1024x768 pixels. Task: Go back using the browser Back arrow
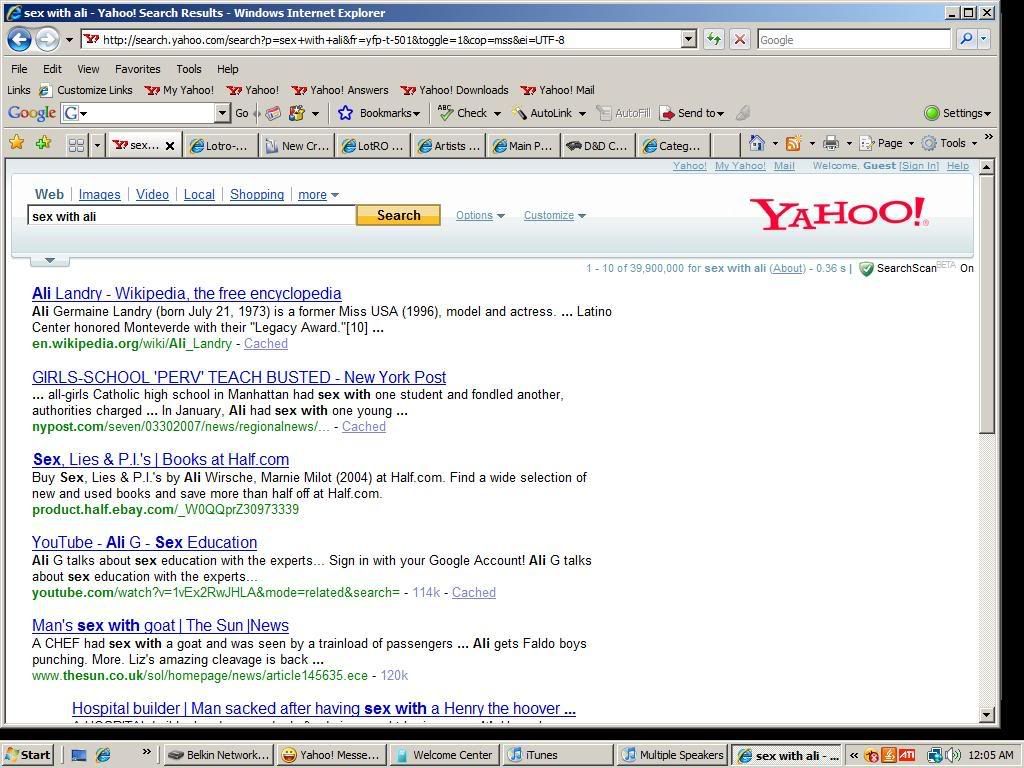click(20, 40)
